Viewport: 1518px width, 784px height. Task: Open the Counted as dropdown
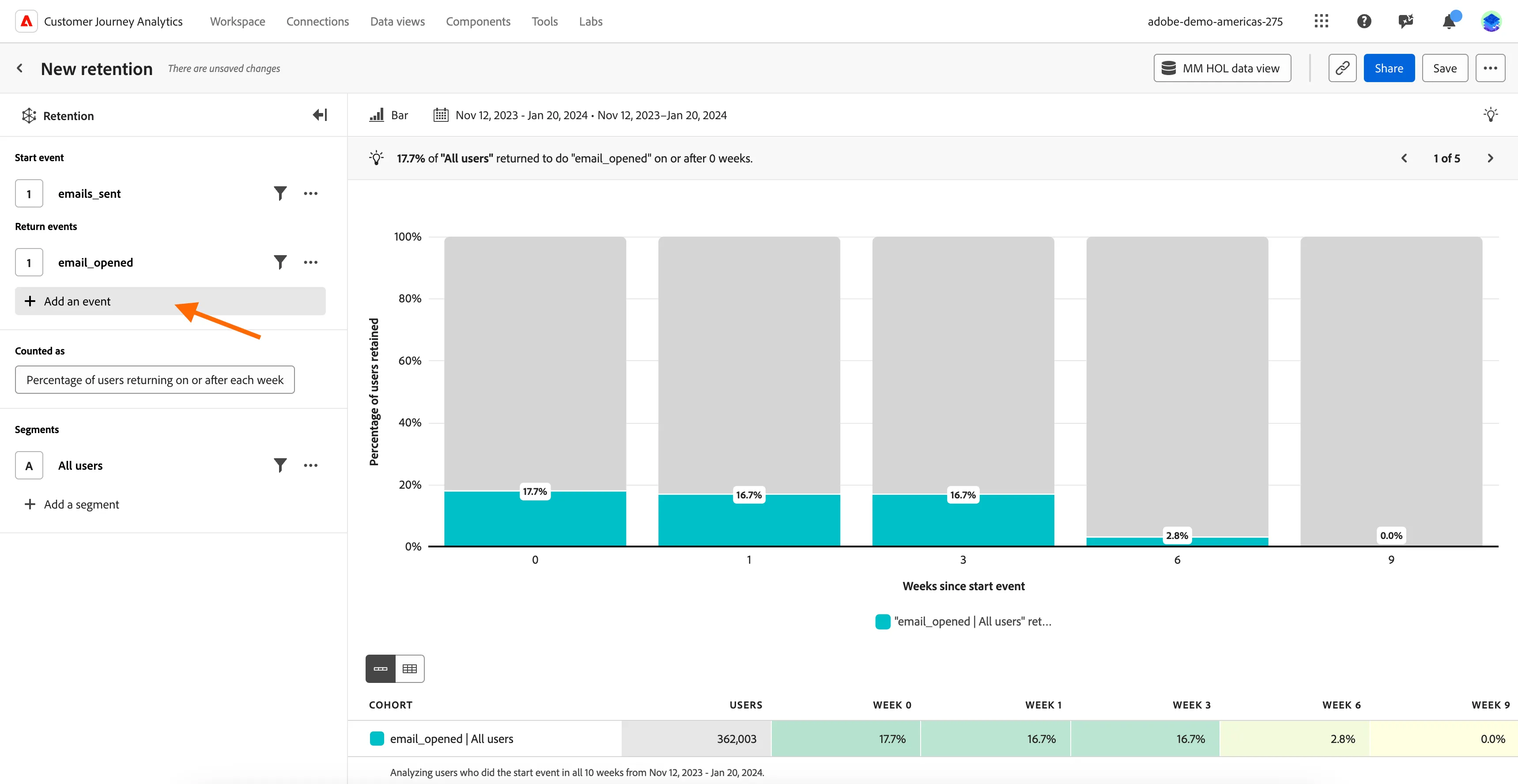tap(155, 380)
